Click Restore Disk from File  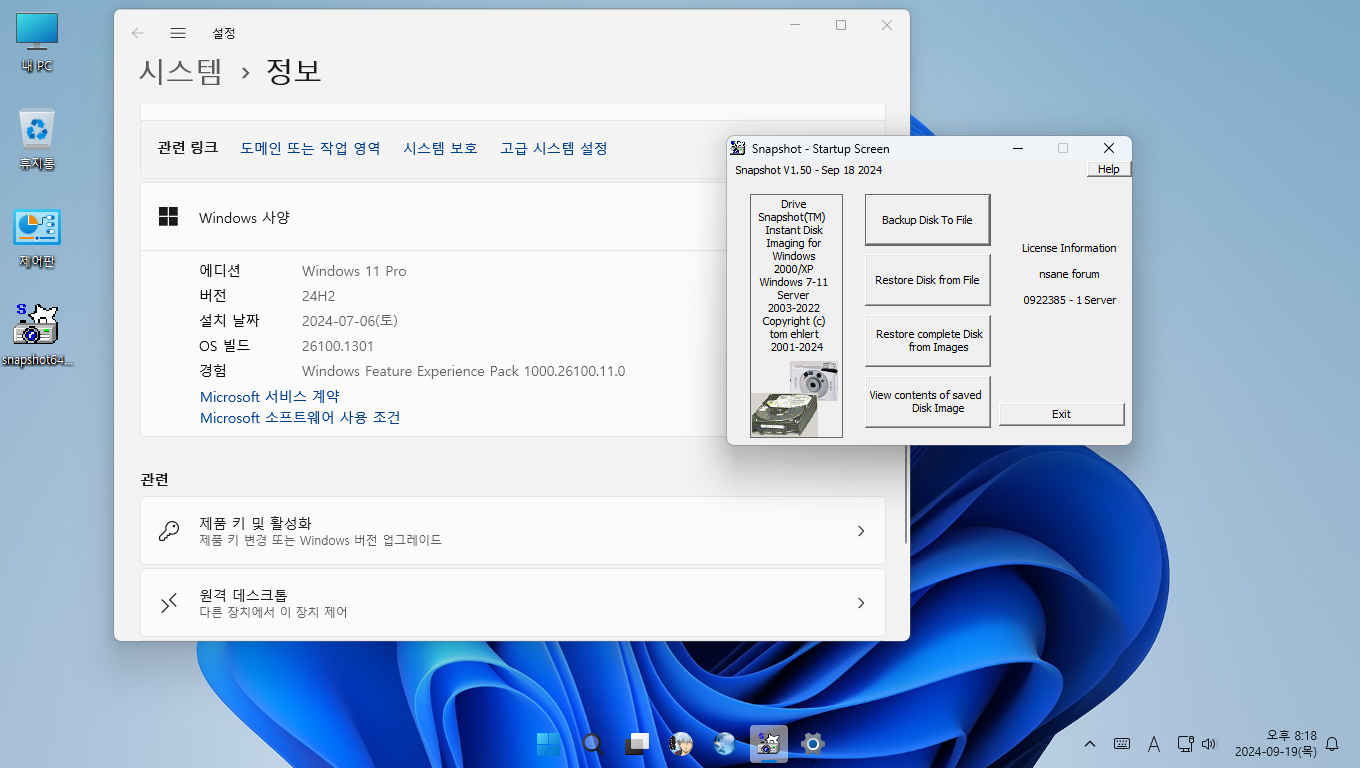[927, 280]
